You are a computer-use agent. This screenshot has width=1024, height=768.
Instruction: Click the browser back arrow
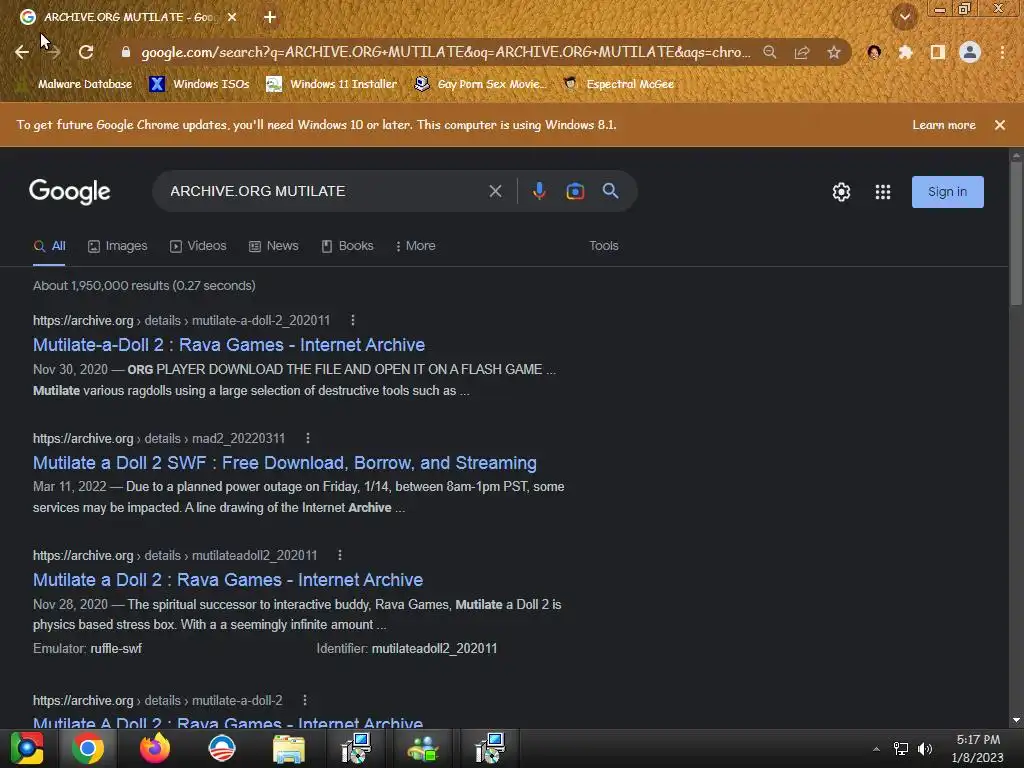(x=22, y=52)
